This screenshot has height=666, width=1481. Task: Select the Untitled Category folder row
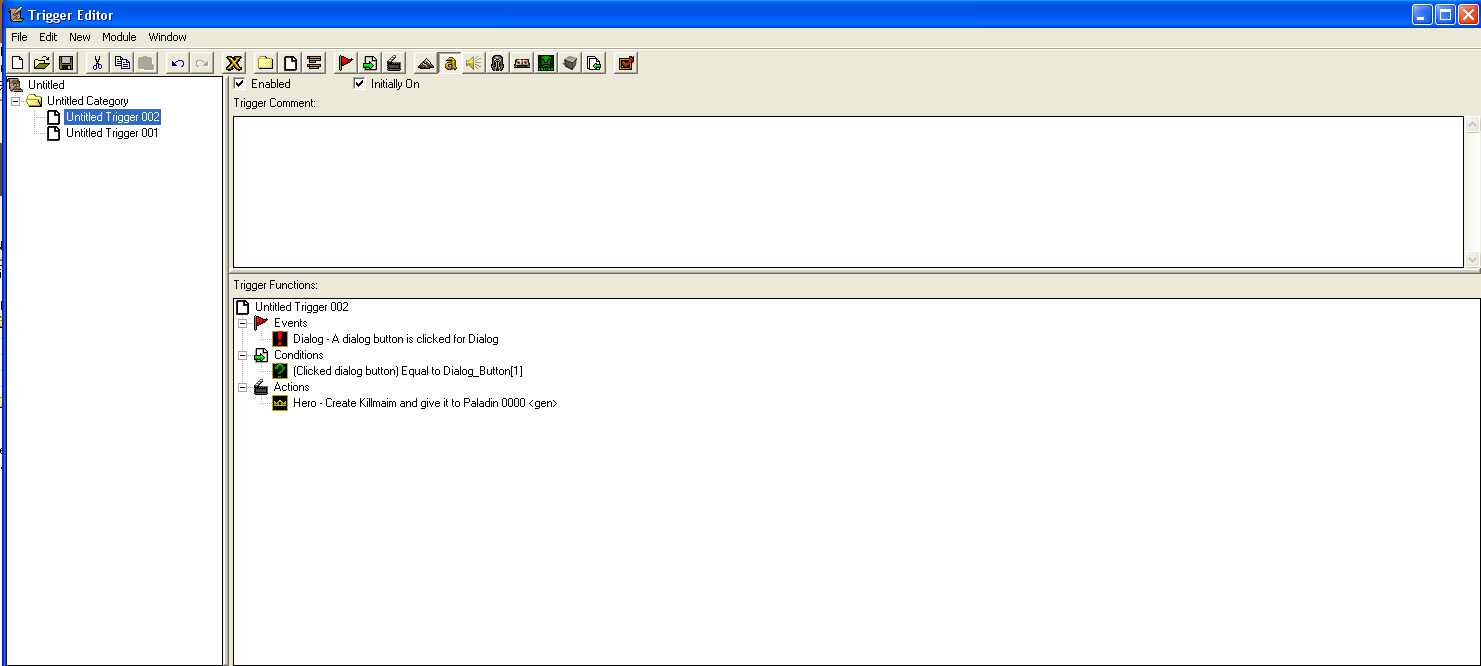click(x=88, y=101)
